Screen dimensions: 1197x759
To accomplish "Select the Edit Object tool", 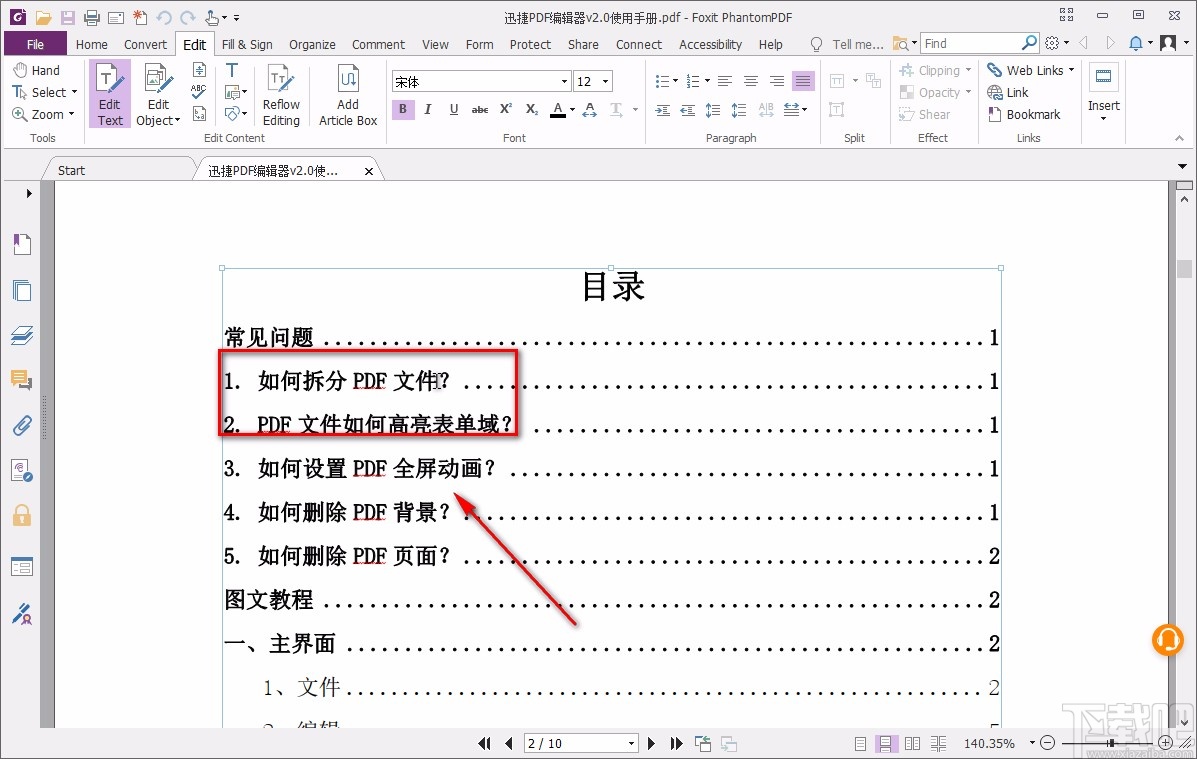I will coord(157,93).
